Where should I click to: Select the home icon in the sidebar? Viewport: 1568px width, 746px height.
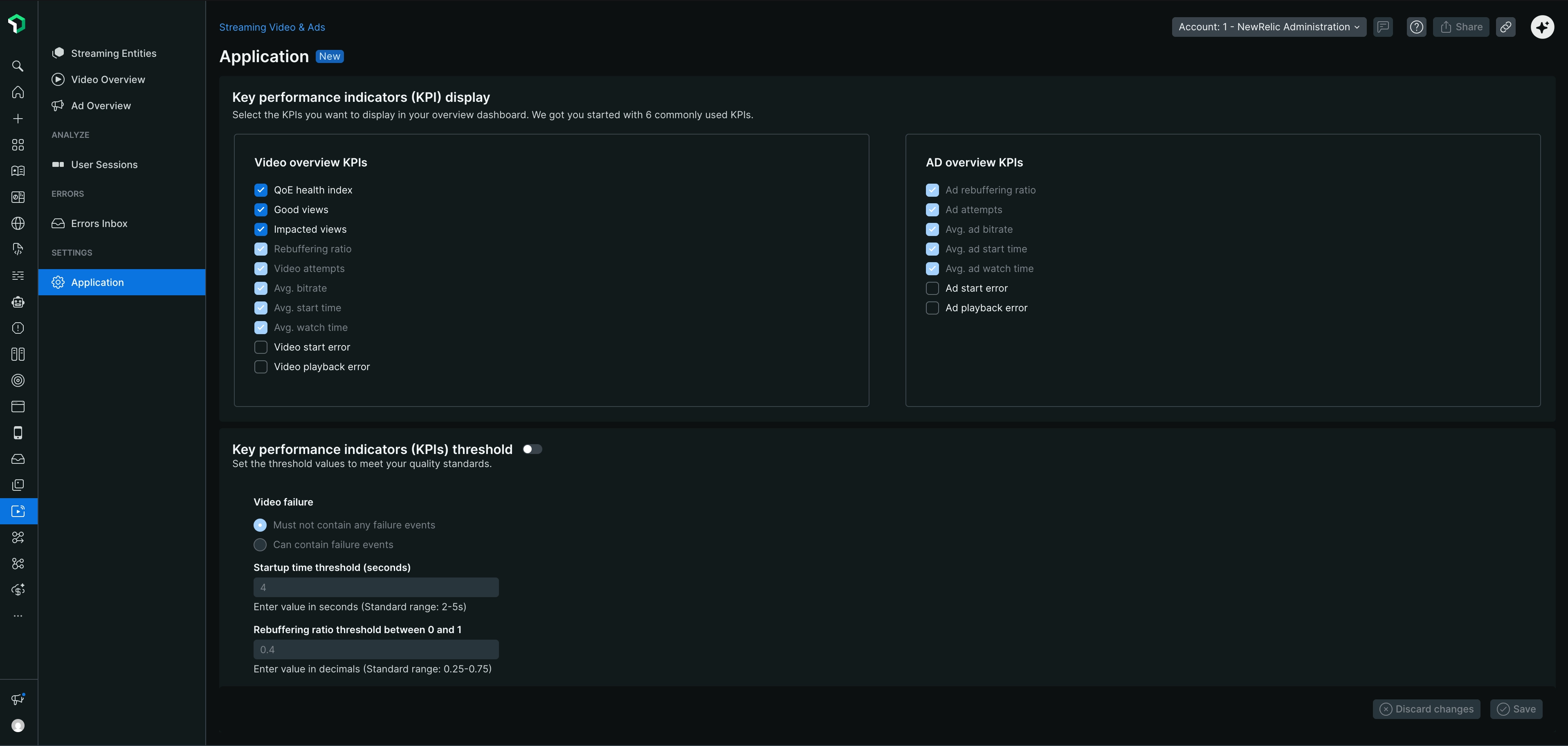click(18, 92)
